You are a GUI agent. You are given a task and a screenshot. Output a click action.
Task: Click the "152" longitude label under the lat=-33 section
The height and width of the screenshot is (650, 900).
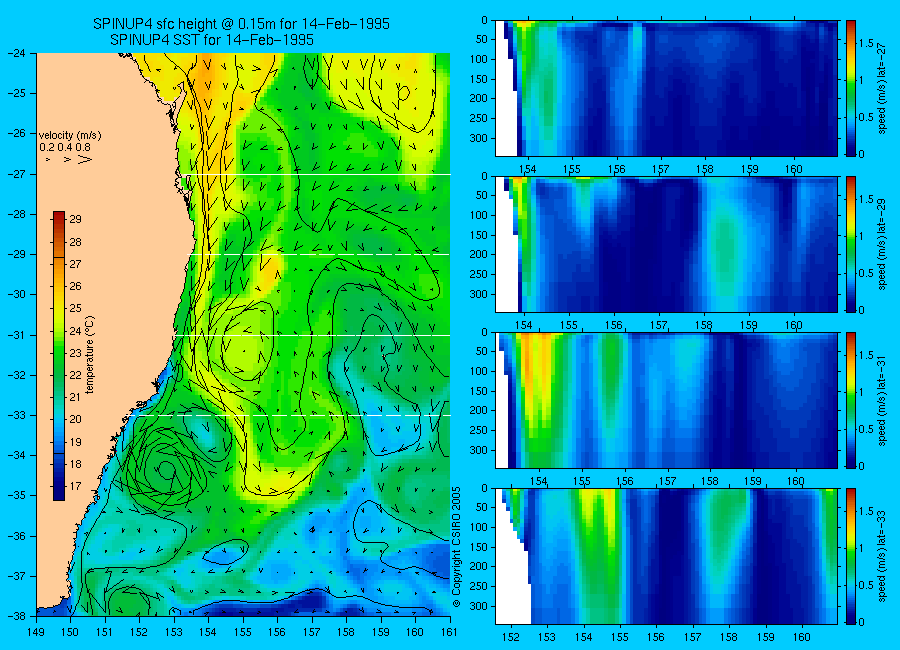510,637
